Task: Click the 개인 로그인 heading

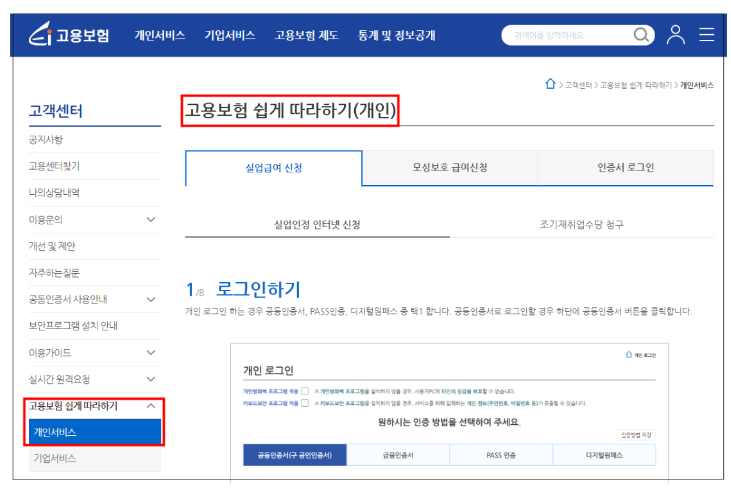Action: coord(268,371)
